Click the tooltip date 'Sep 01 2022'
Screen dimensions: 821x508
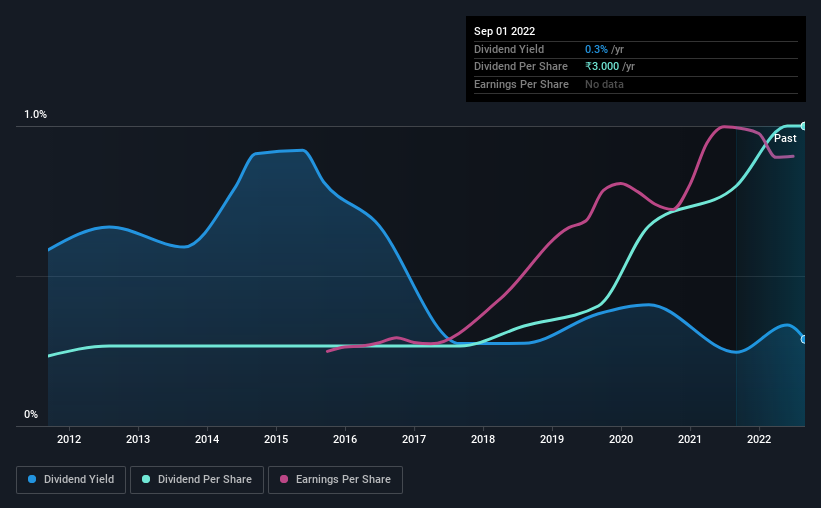pyautogui.click(x=504, y=31)
